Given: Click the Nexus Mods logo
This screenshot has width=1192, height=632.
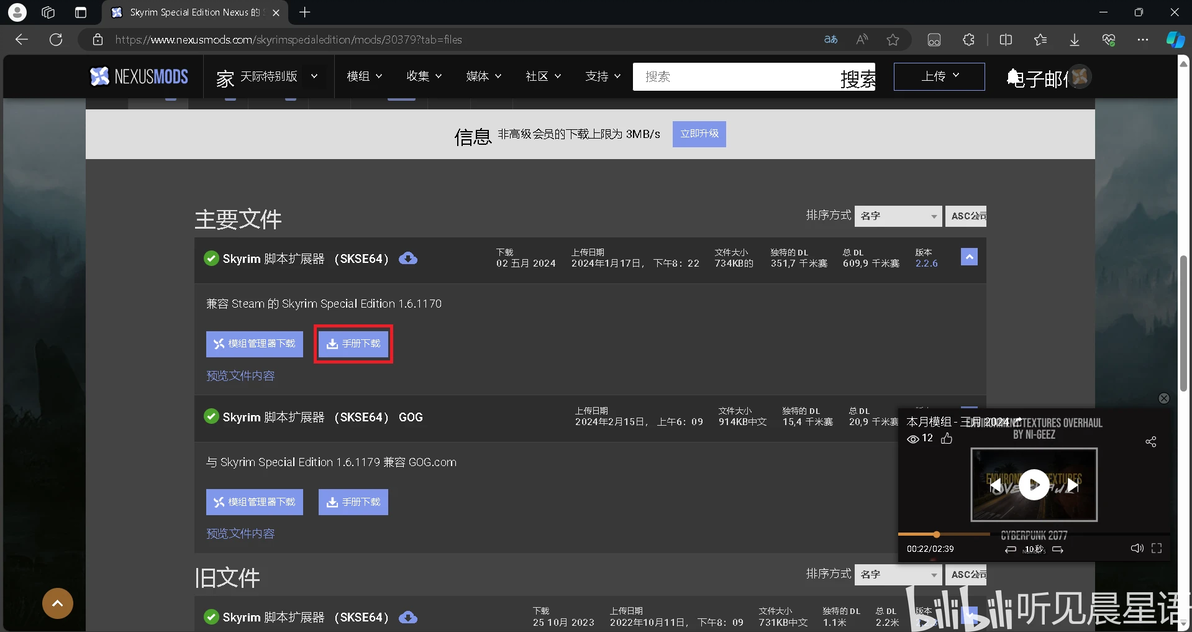Looking at the screenshot, I should click(x=138, y=76).
